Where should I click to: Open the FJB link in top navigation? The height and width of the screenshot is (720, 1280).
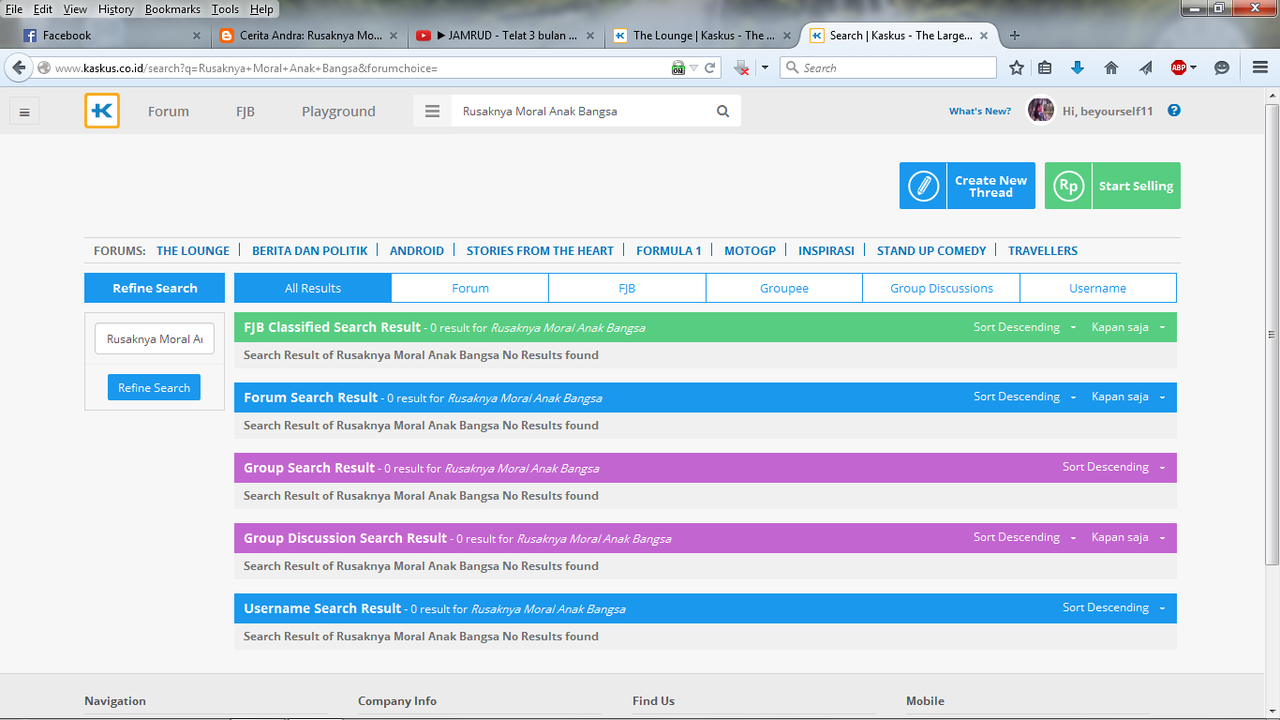(x=245, y=111)
